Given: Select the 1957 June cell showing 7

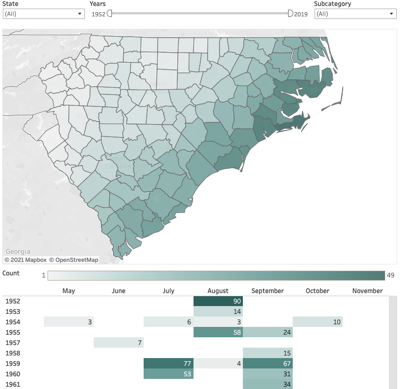Looking at the screenshot, I should 119,343.
